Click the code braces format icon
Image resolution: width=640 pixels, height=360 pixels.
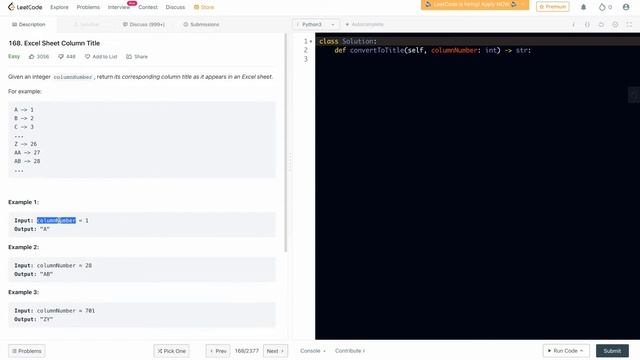(587, 24)
